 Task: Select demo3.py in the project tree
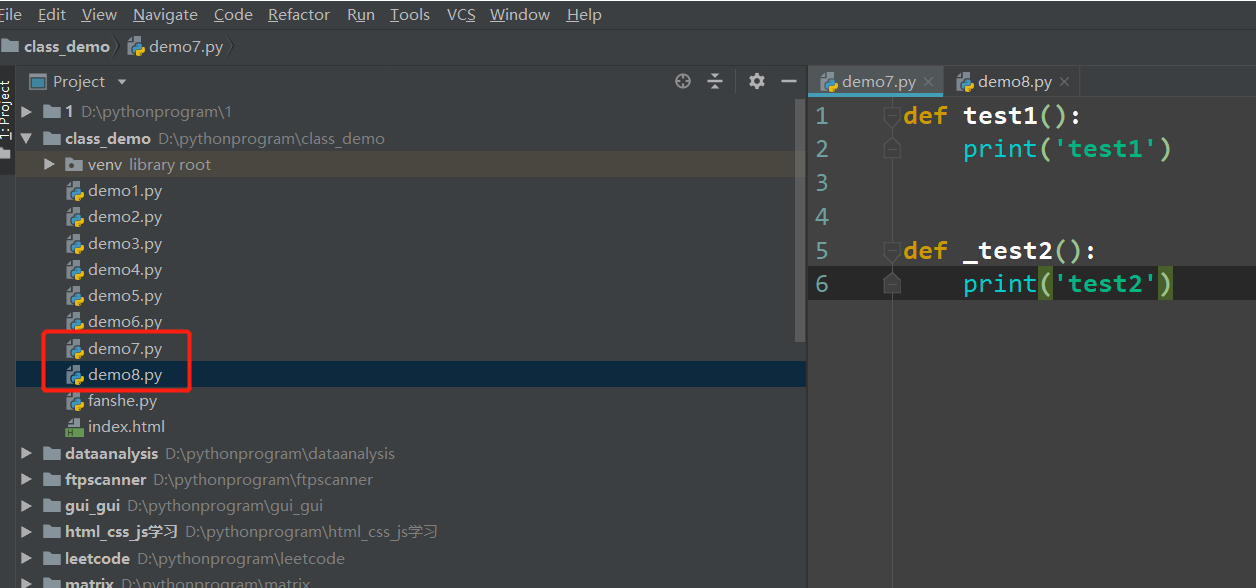tap(125, 243)
